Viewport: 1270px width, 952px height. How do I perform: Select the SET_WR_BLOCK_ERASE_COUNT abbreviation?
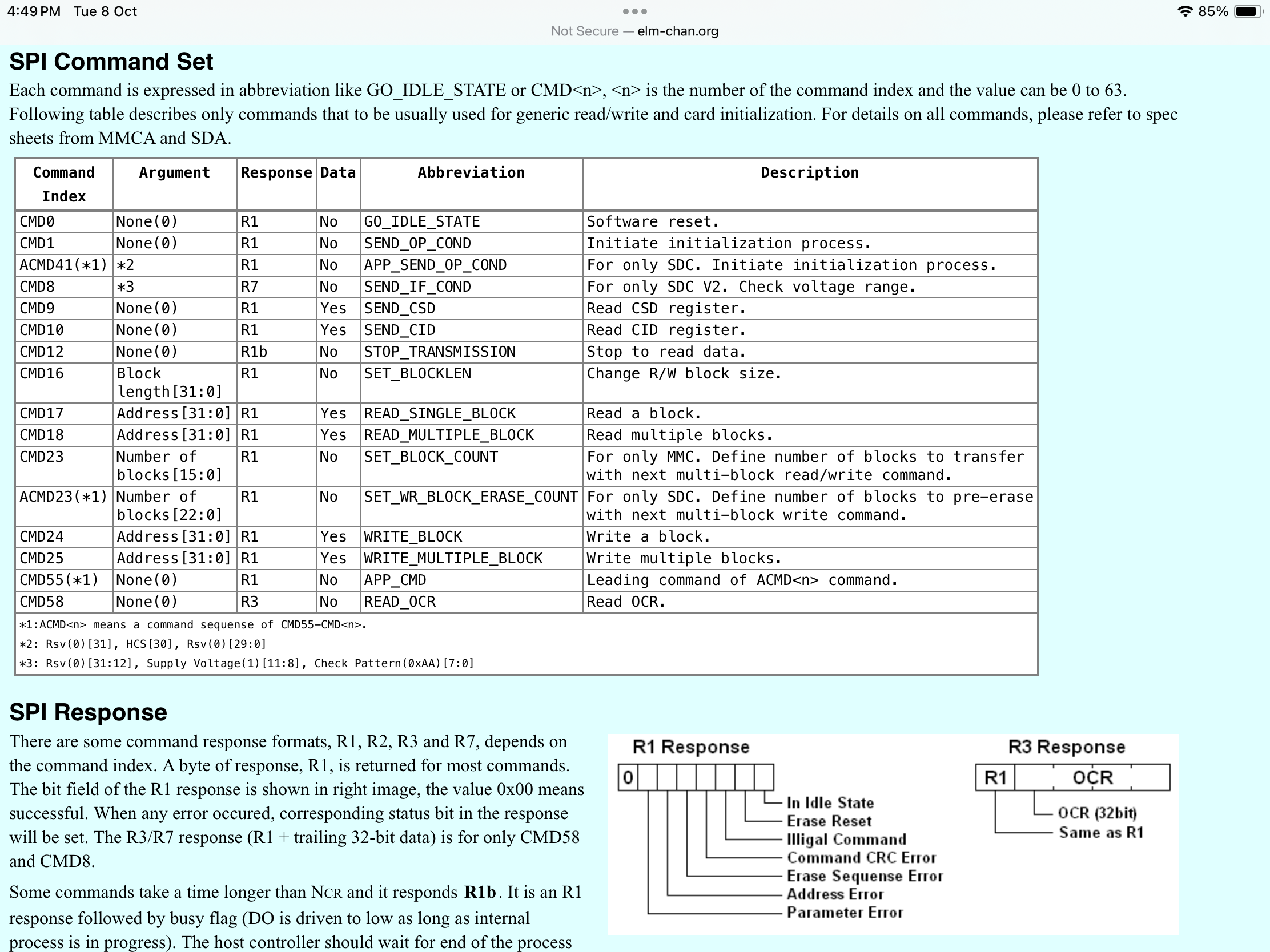(471, 506)
